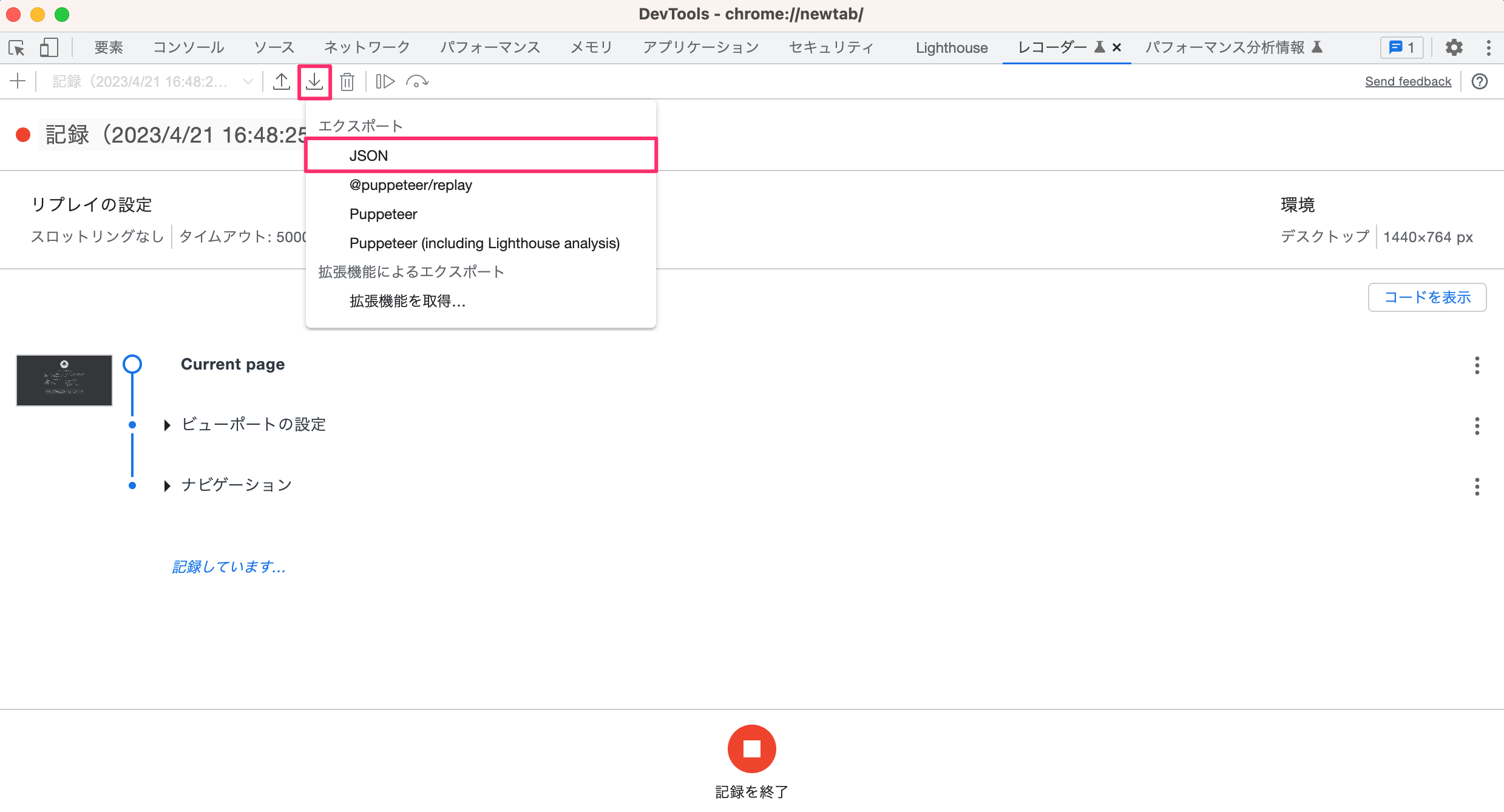Select JSON export option
The image size is (1504, 812).
(x=481, y=155)
